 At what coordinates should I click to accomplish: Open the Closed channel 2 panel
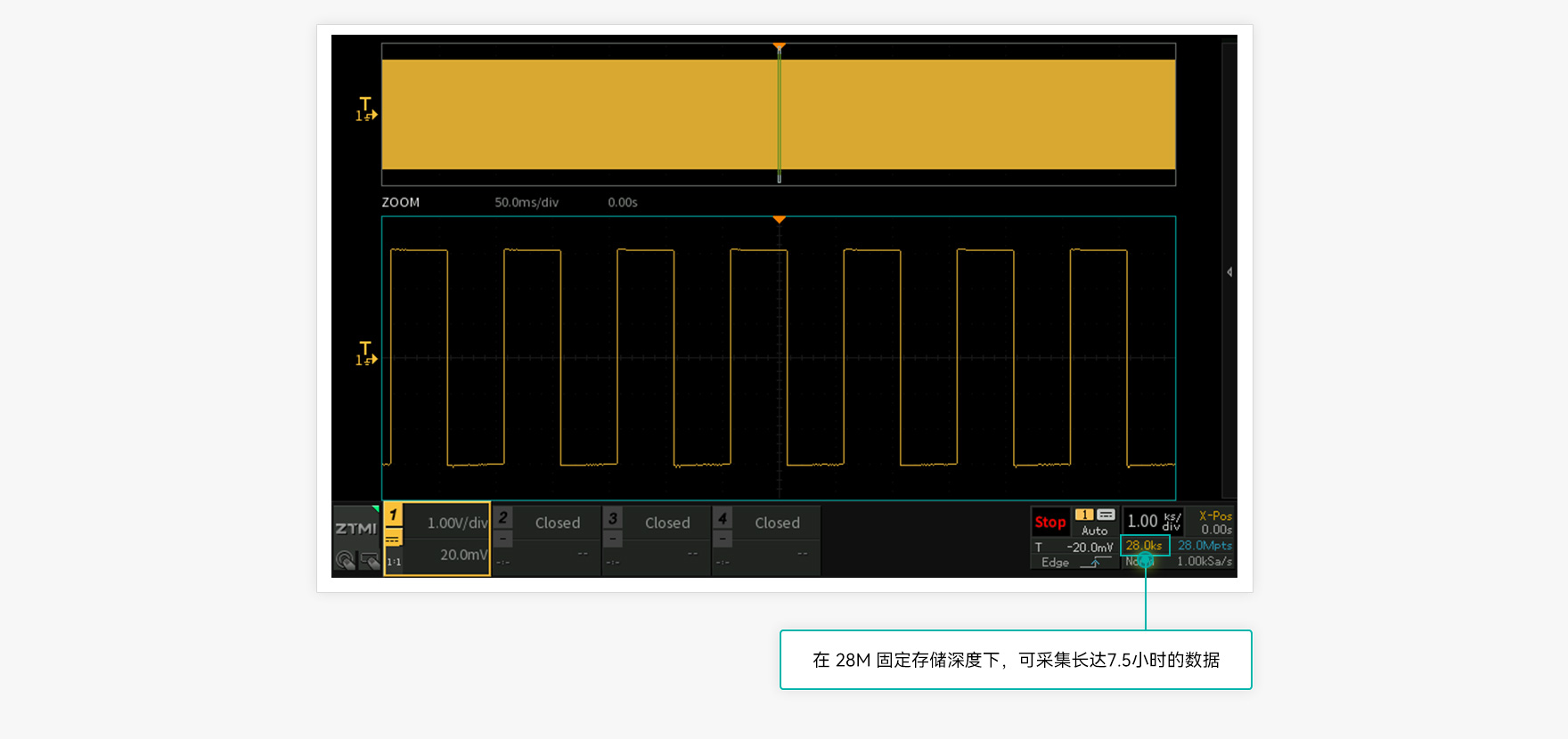pos(557,524)
